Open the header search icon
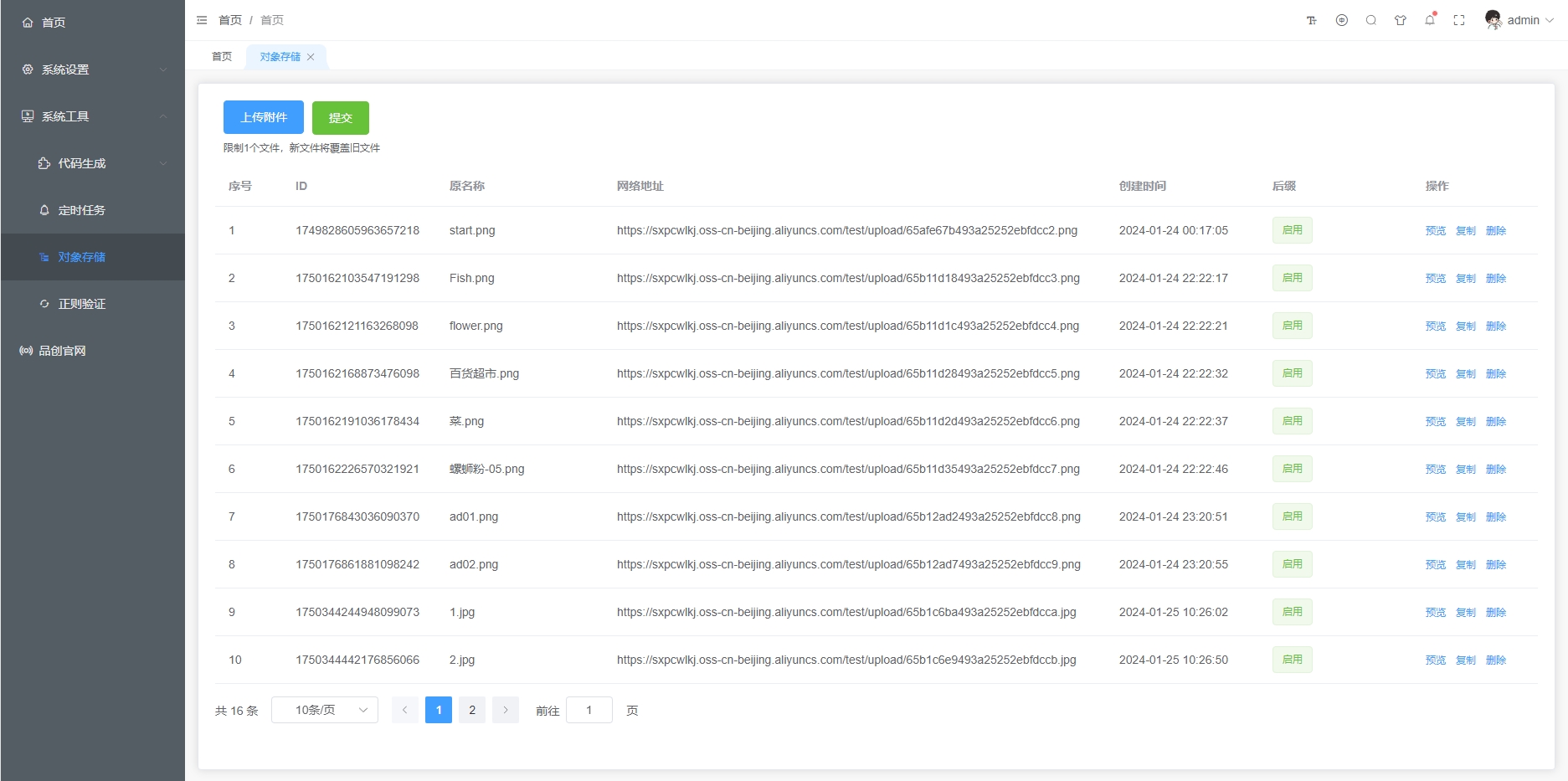 pos(1371,20)
